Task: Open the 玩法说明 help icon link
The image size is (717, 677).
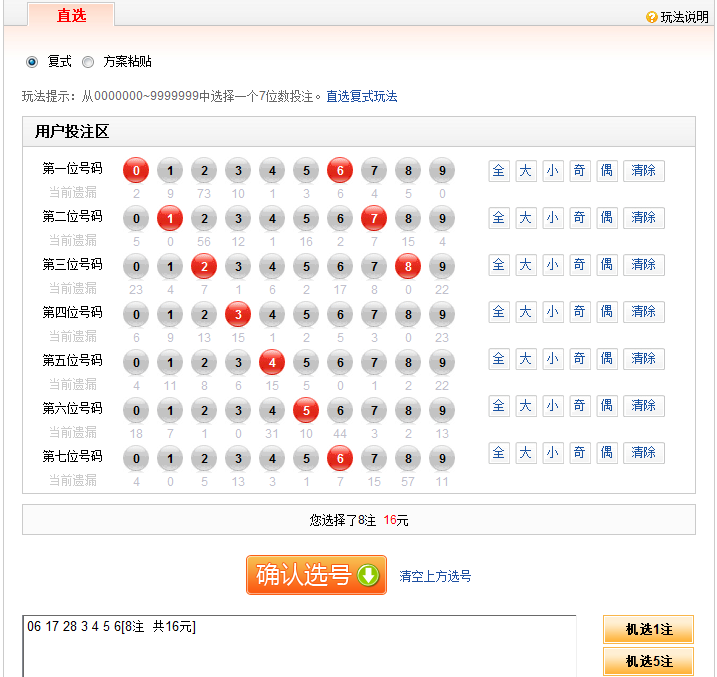Action: [677, 17]
